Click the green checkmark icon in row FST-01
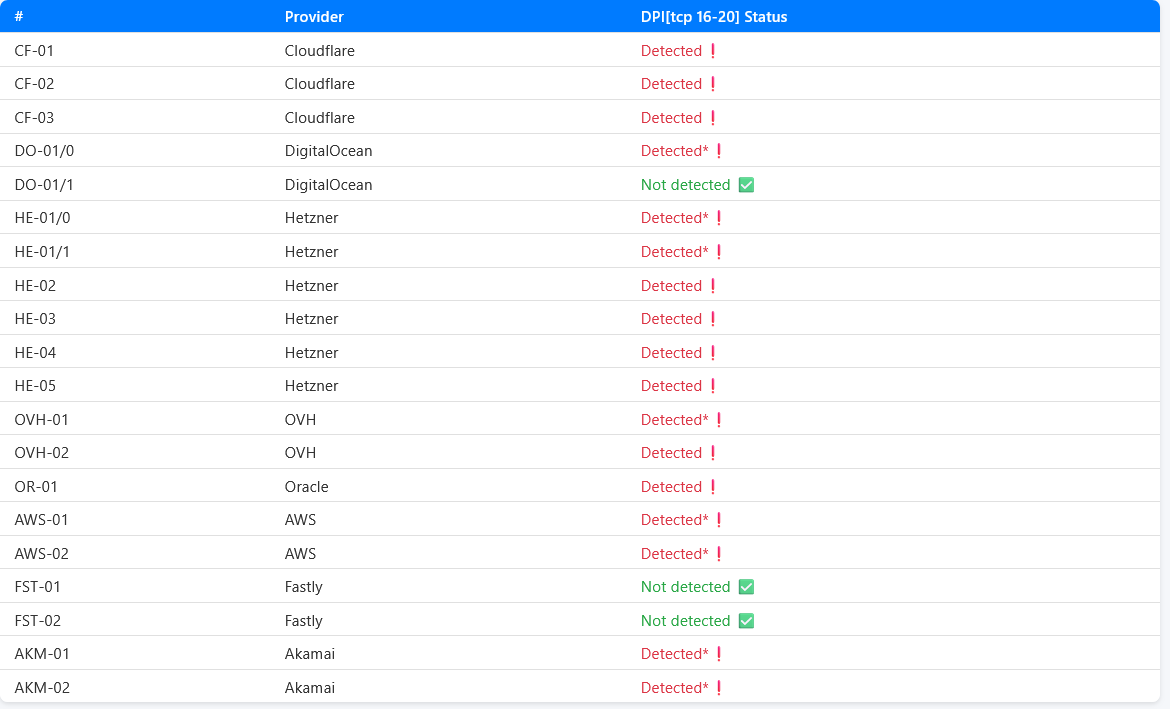 coord(746,587)
